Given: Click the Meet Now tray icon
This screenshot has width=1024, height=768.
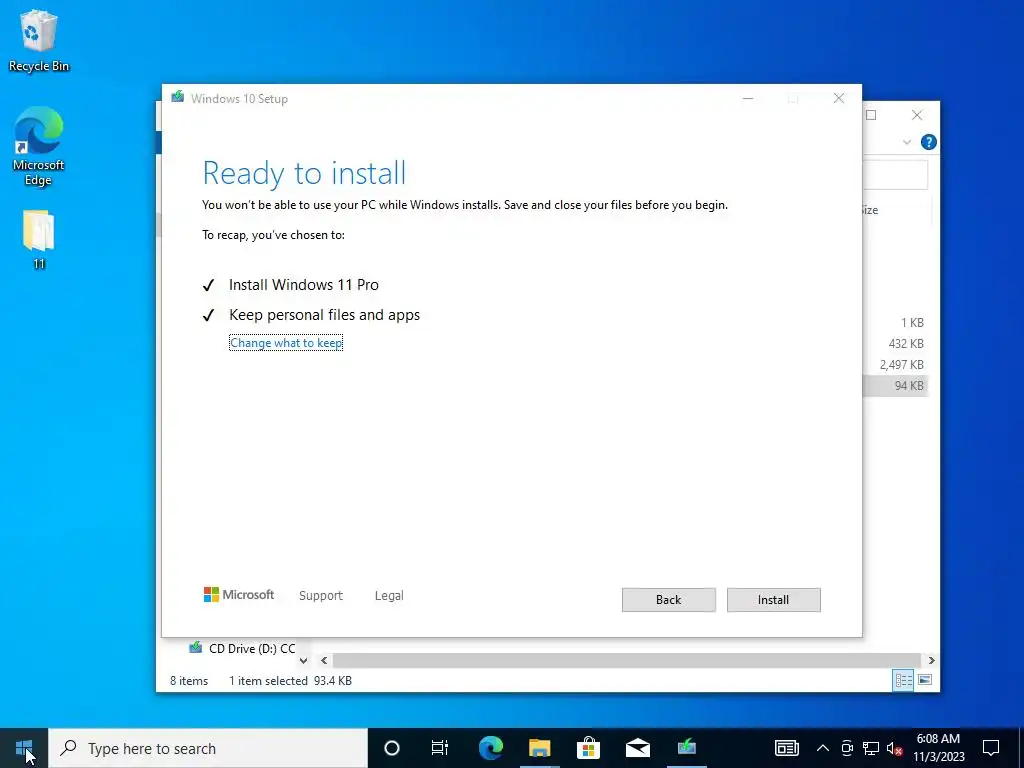Looking at the screenshot, I should pyautogui.click(x=847, y=748).
